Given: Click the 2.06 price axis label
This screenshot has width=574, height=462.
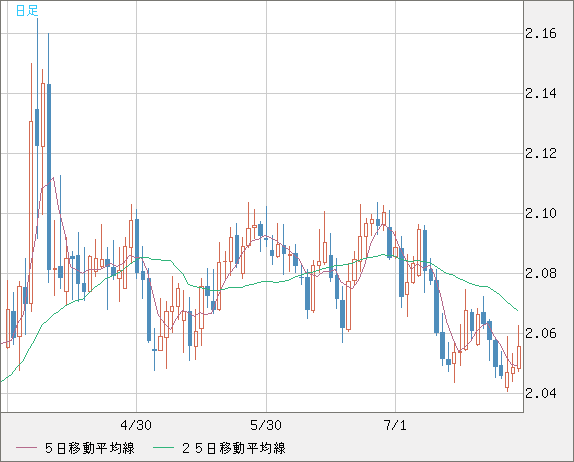Looking at the screenshot, I should click(541, 334).
